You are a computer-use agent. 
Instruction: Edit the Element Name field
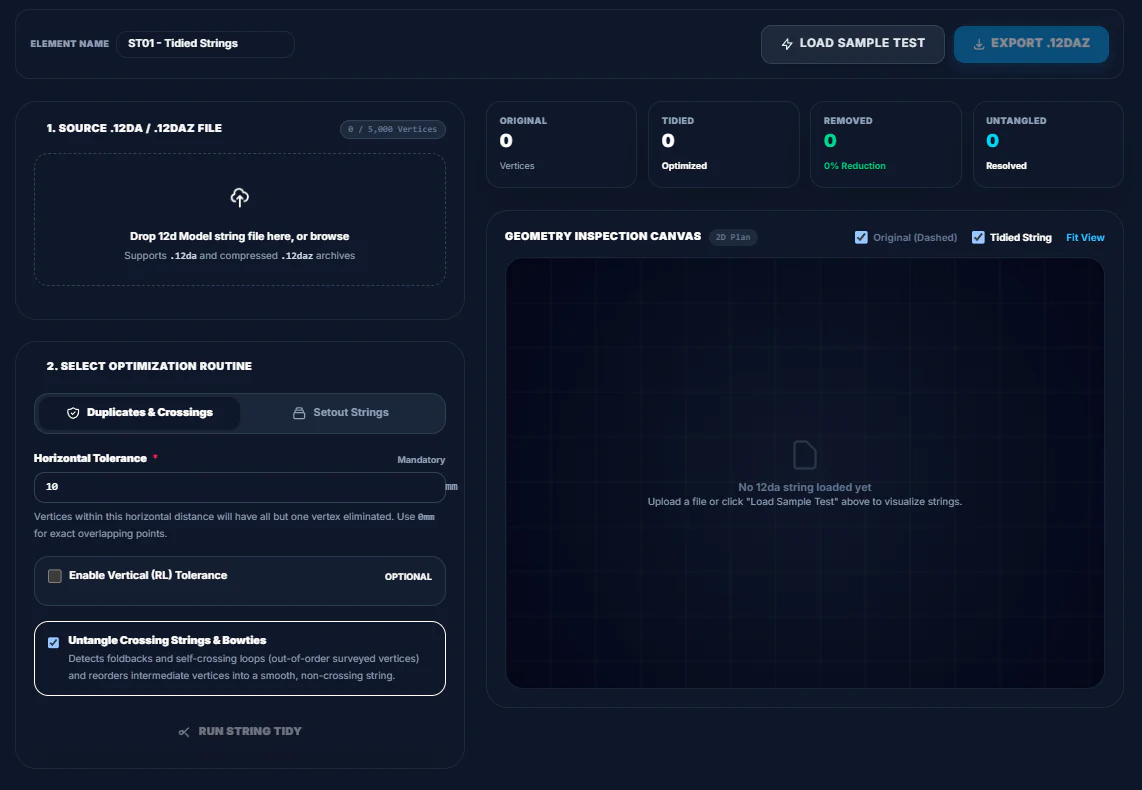205,44
